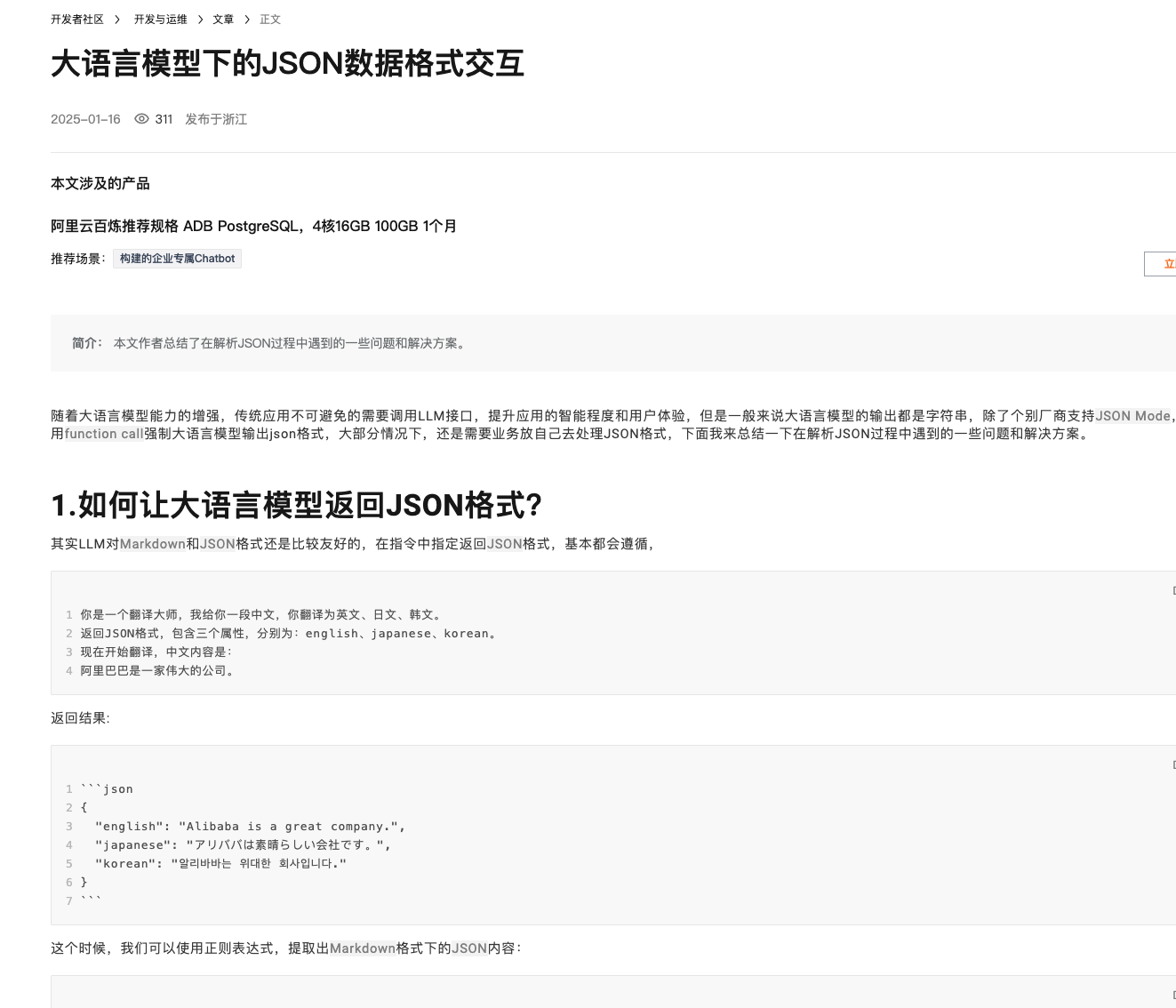
Task: Click Markdown in the sentence 提取出Markdown格式下的
Action: pyautogui.click(x=363, y=948)
